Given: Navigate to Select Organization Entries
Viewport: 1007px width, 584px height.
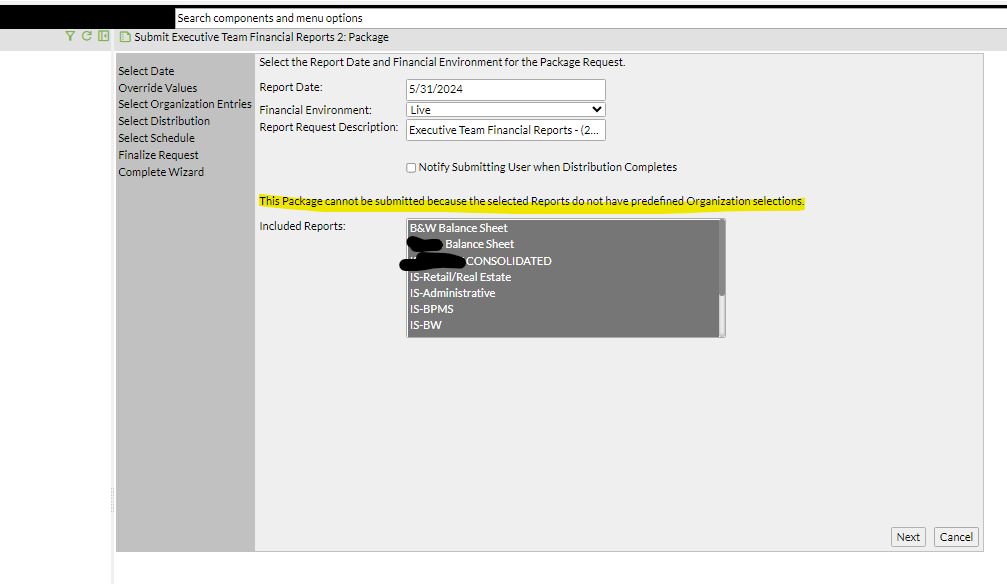Looking at the screenshot, I should click(185, 104).
